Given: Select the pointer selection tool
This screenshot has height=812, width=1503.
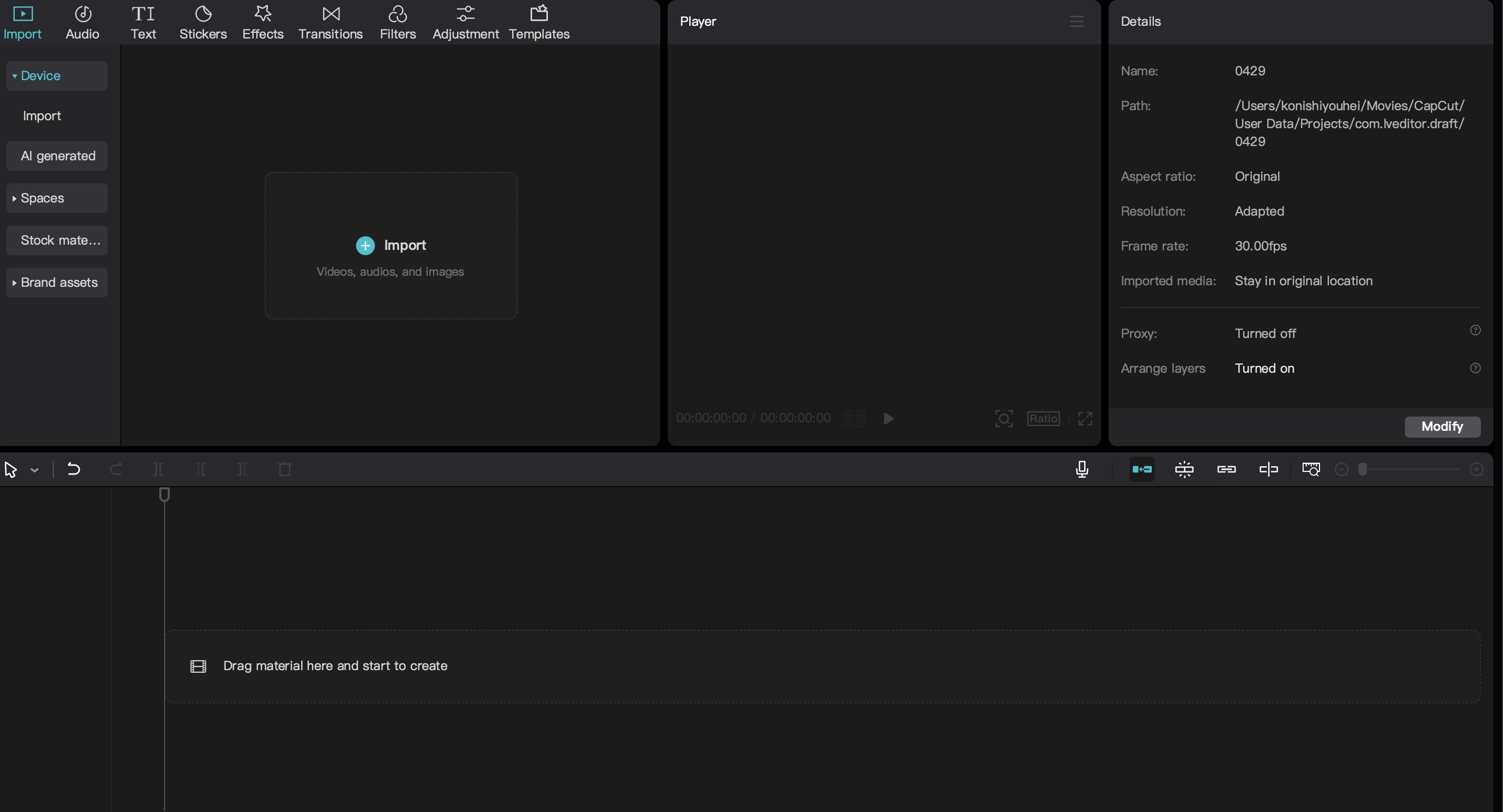Looking at the screenshot, I should coord(11,470).
